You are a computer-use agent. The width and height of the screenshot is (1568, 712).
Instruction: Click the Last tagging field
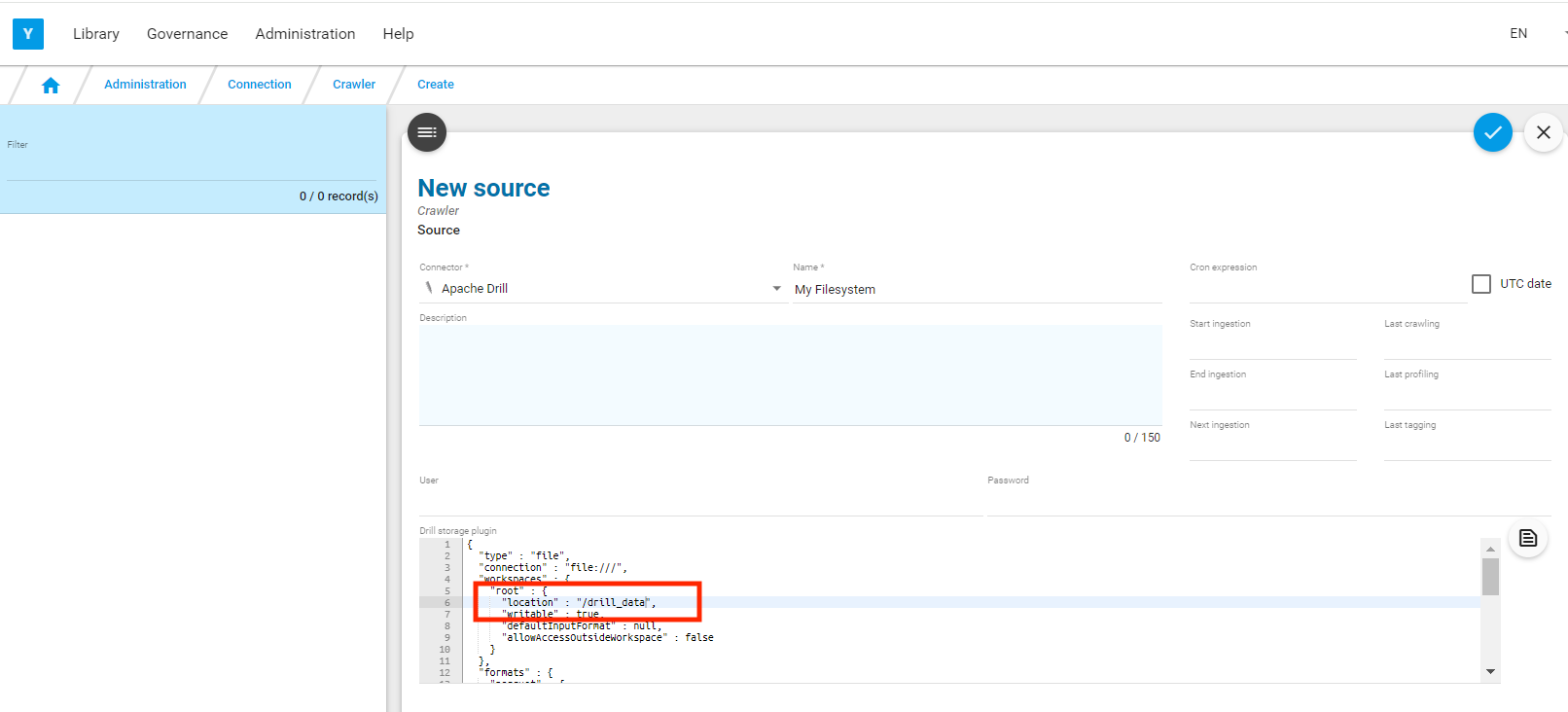point(1467,447)
